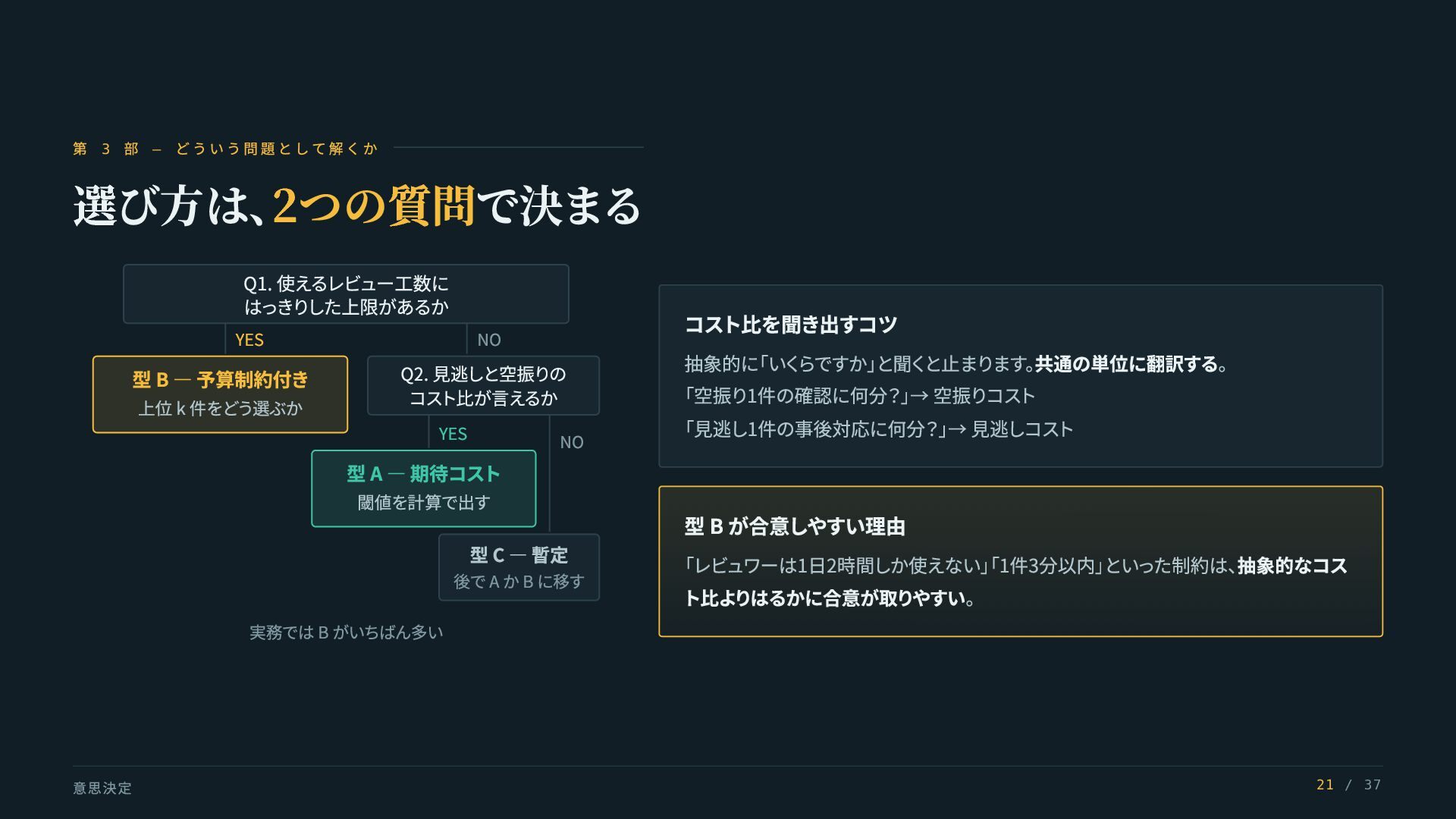The height and width of the screenshot is (819, 1456).
Task: Click the 型 C 暫定 box
Action: (519, 567)
